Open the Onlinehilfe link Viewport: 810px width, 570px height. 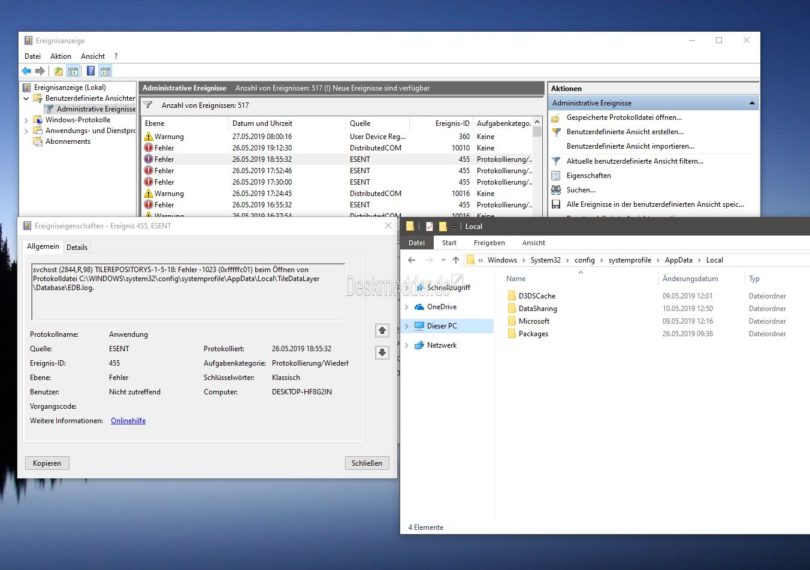128,420
